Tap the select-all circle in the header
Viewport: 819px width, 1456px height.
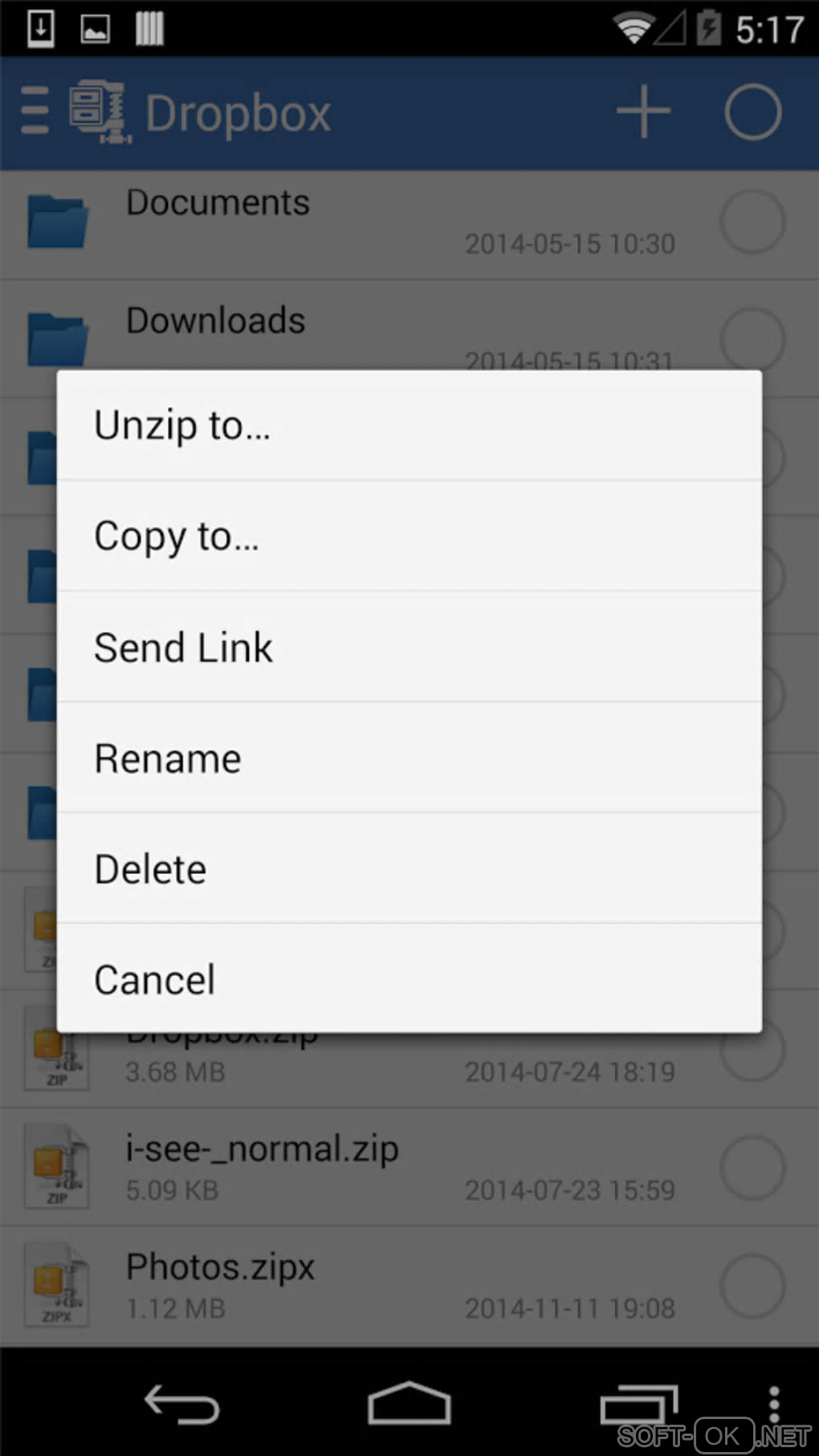[752, 112]
